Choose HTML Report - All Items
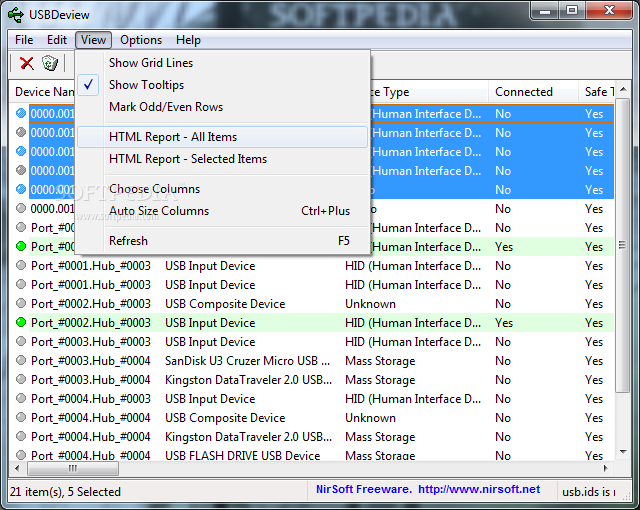640x510 pixels. point(223,137)
